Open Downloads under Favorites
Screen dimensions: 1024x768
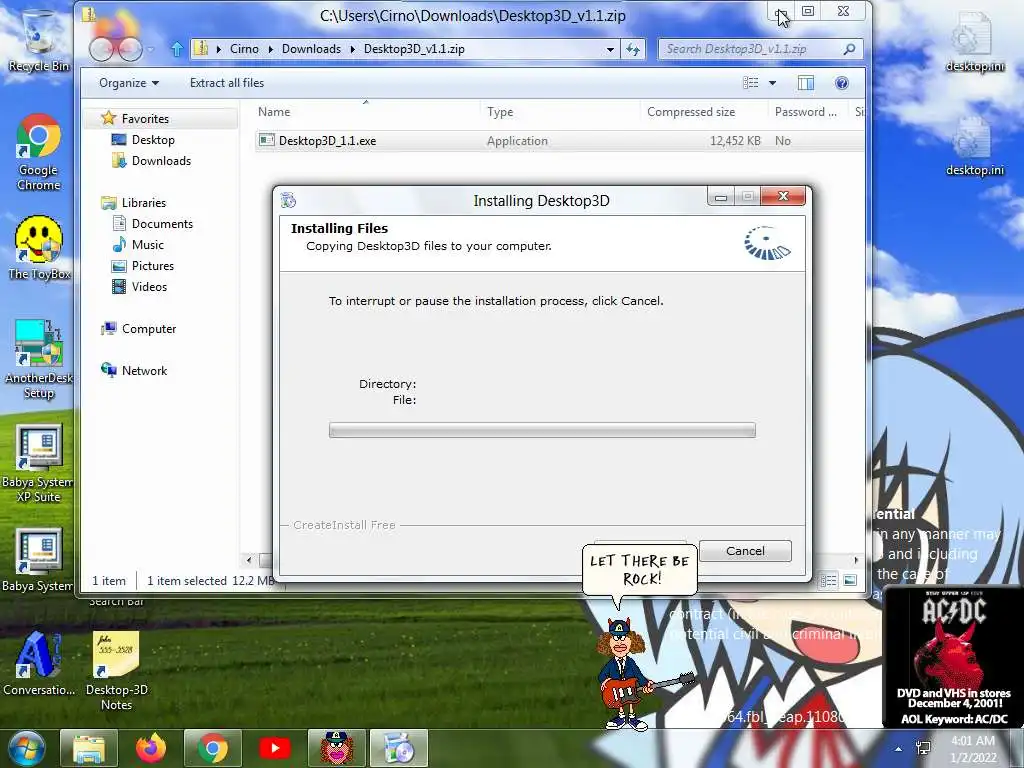(x=161, y=161)
